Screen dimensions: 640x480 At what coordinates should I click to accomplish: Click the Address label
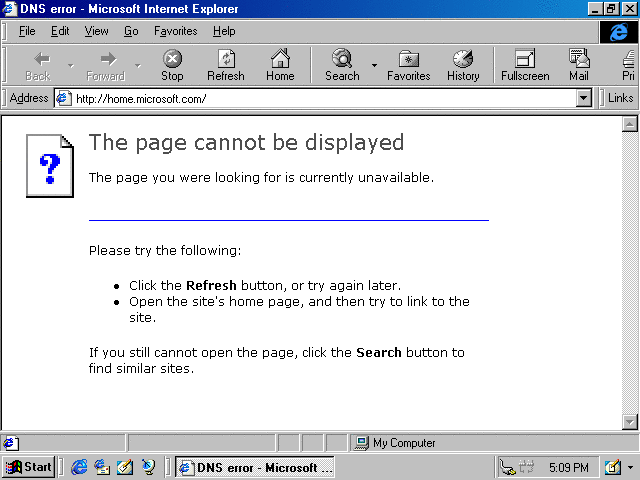tap(29, 98)
